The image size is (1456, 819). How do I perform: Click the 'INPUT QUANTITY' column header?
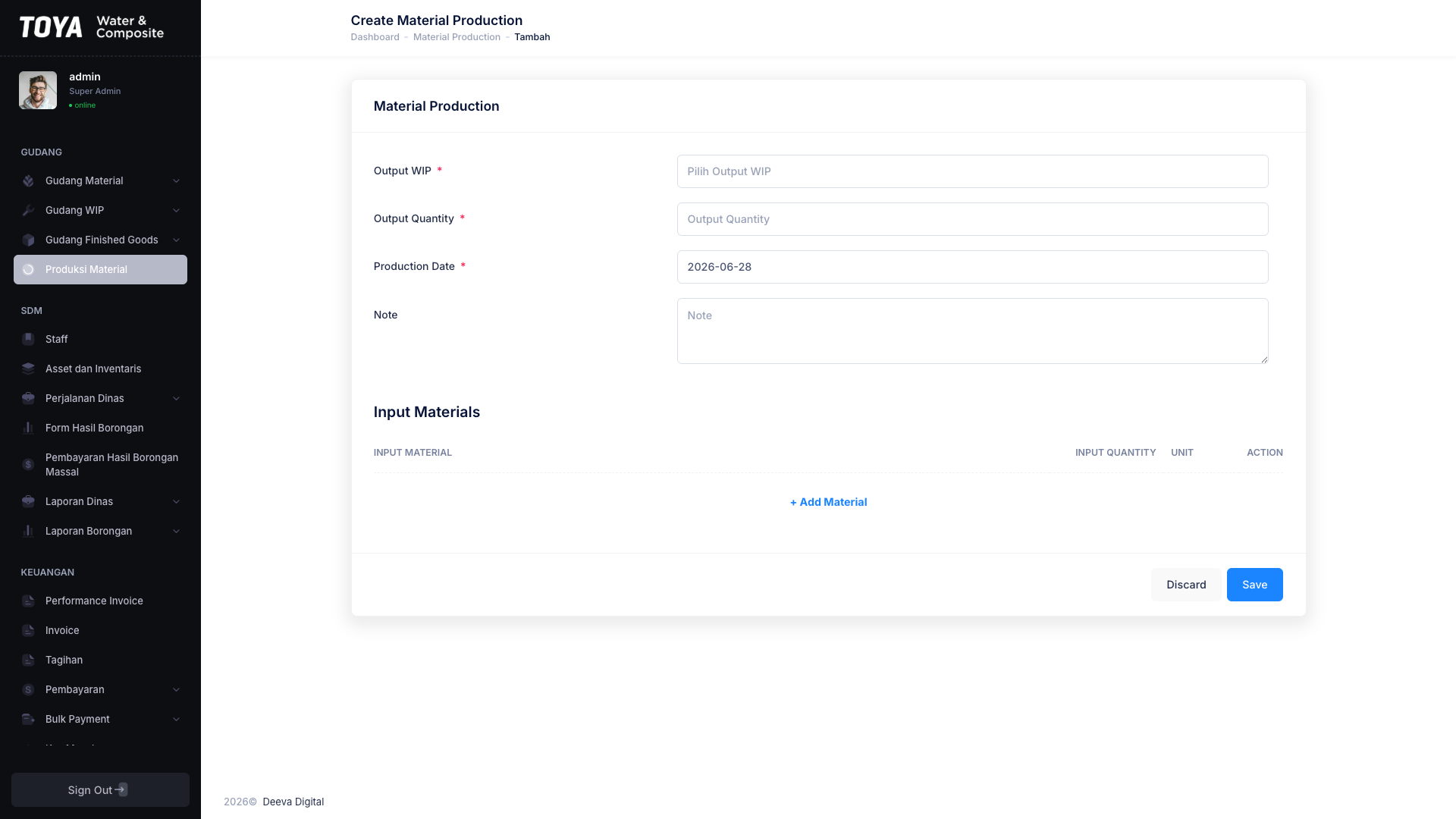coord(1115,452)
